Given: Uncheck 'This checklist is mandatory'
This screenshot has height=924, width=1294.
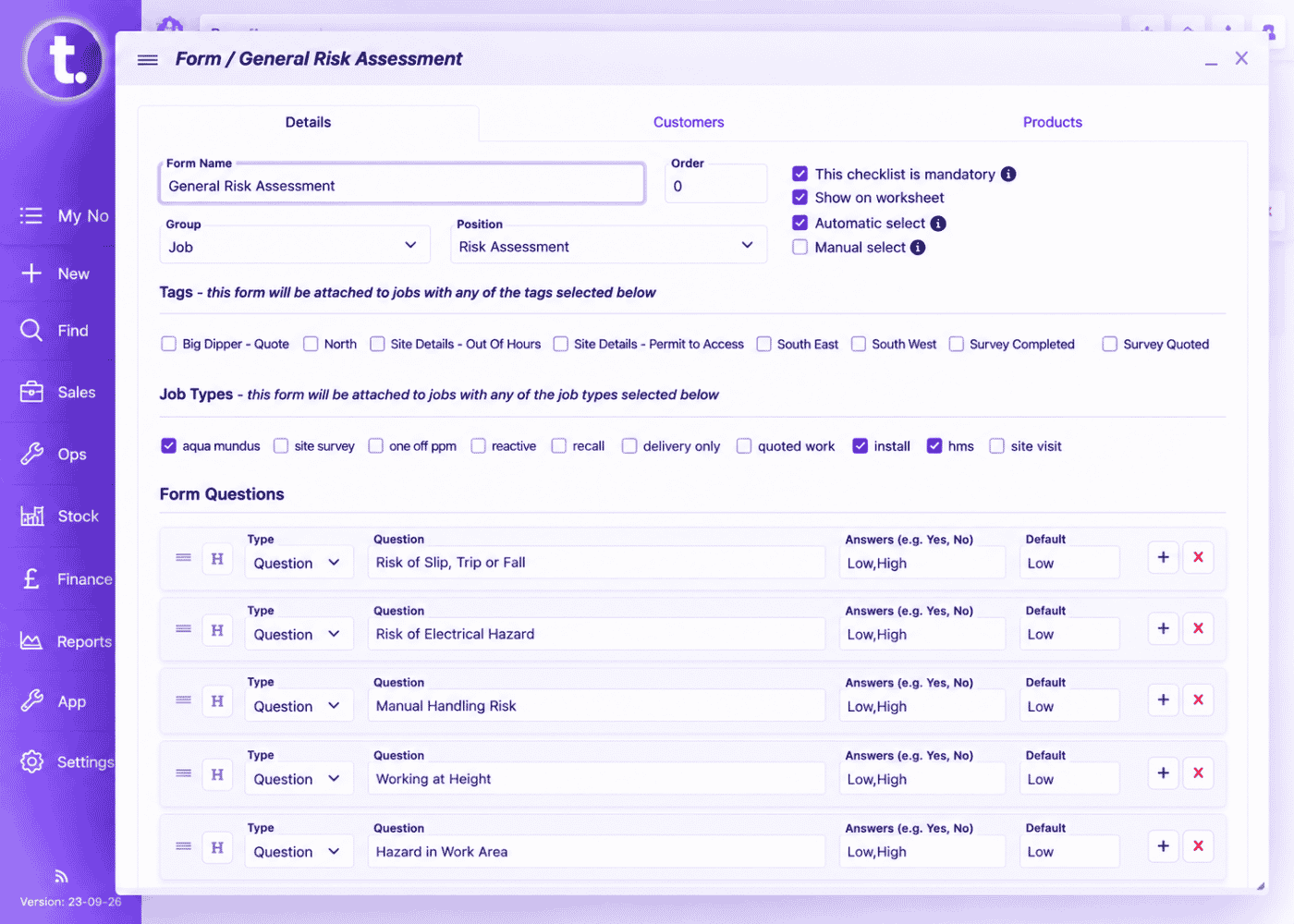Looking at the screenshot, I should 800,174.
